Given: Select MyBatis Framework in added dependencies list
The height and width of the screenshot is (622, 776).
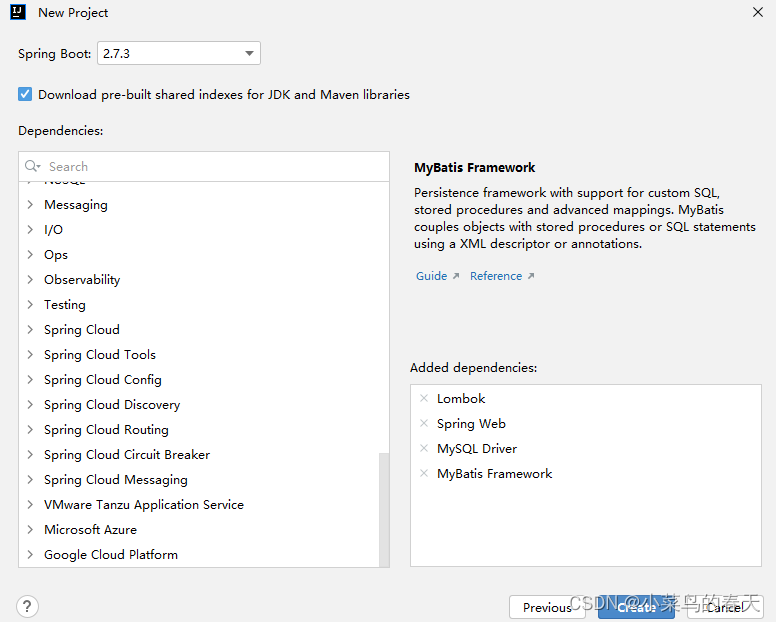Looking at the screenshot, I should click(x=494, y=474).
